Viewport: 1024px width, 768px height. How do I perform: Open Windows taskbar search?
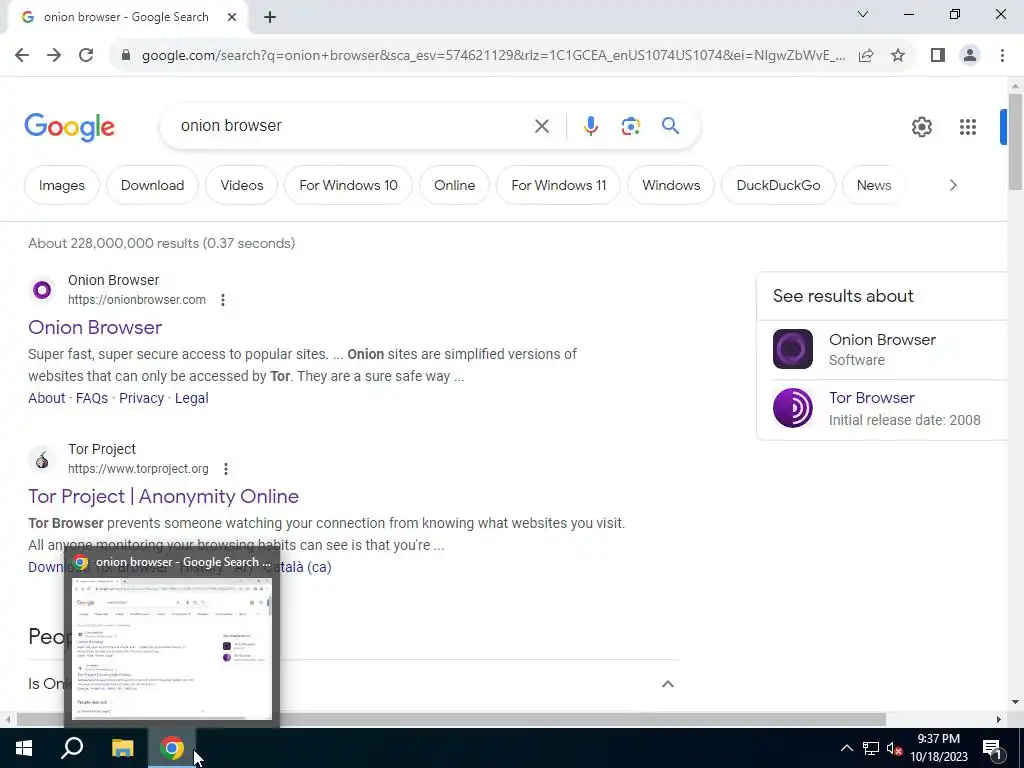pyautogui.click(x=72, y=748)
